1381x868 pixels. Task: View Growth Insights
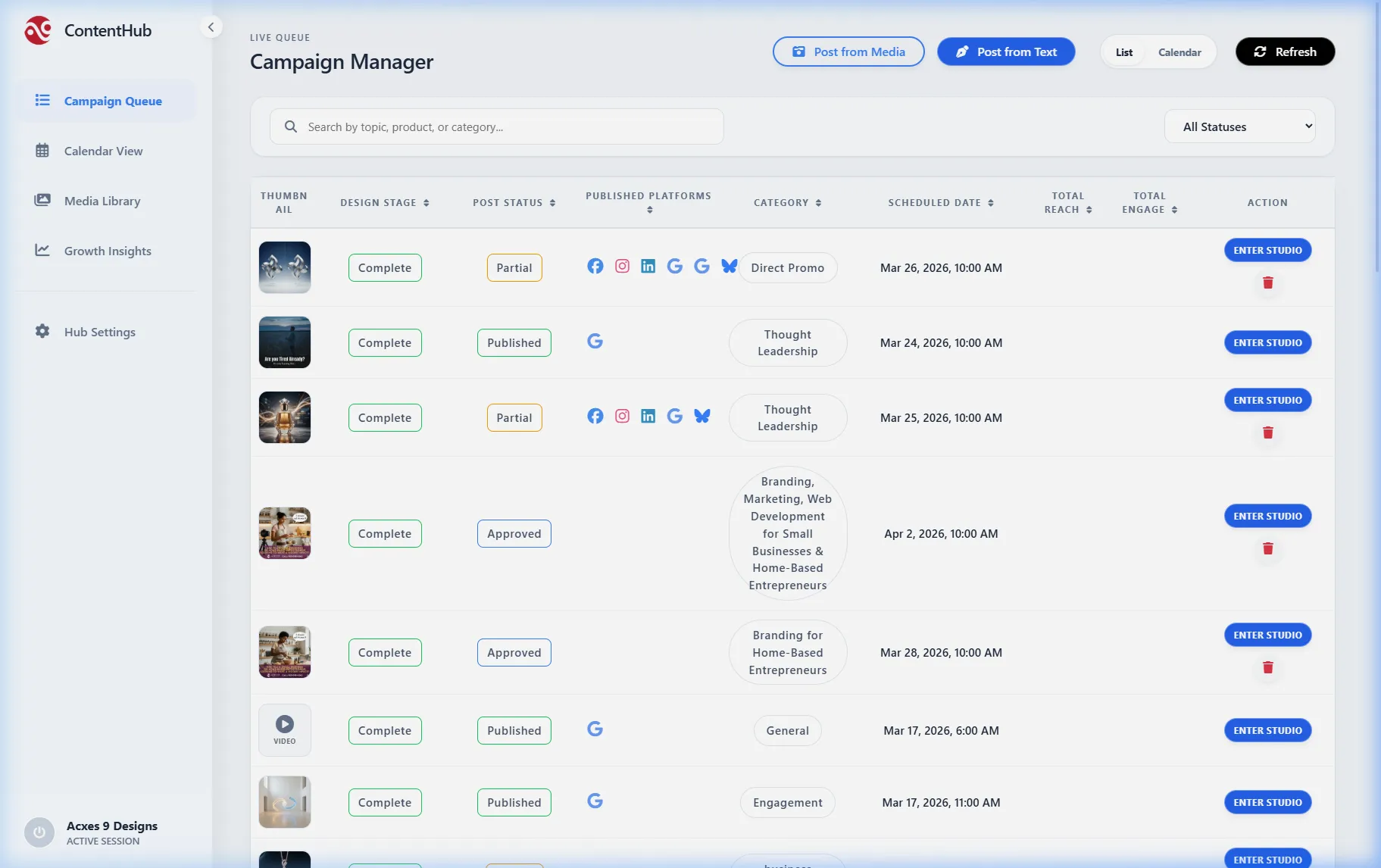click(x=42, y=250)
